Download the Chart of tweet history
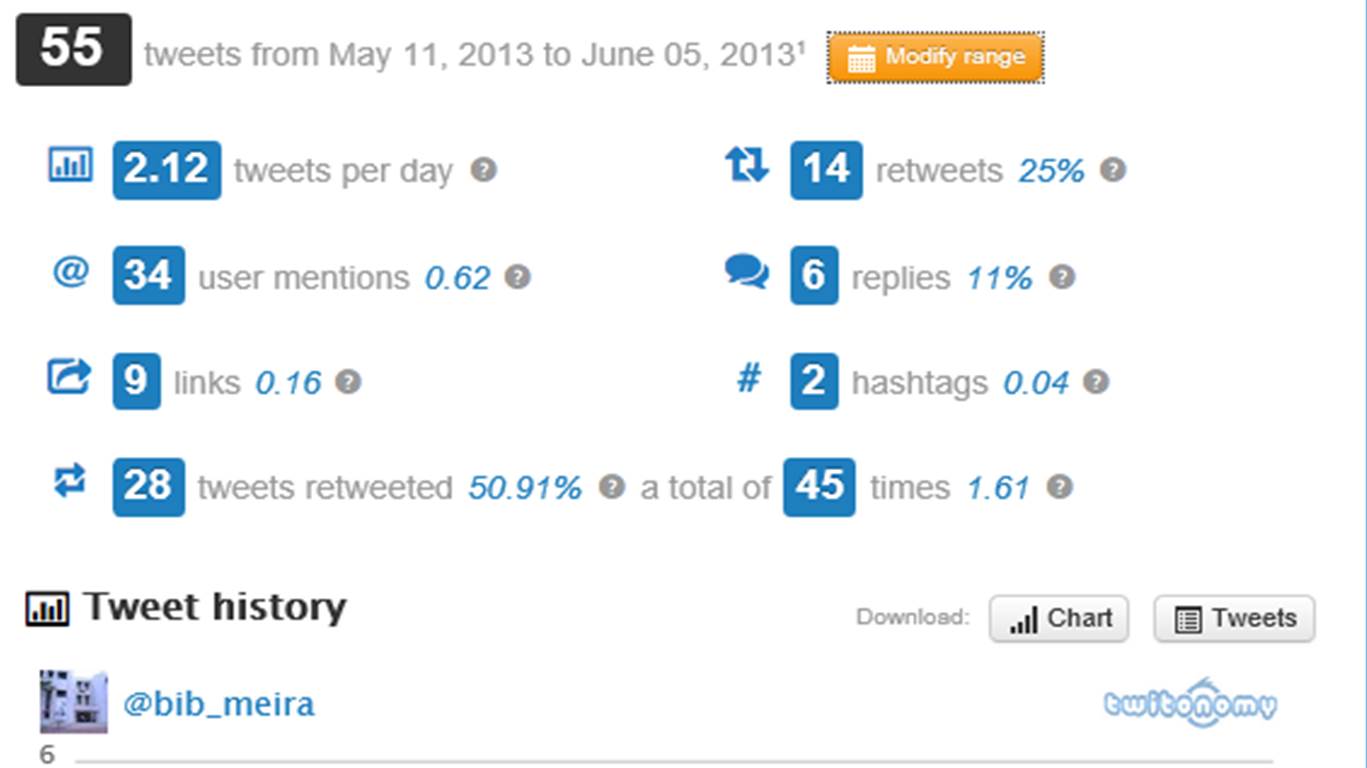 [1059, 619]
